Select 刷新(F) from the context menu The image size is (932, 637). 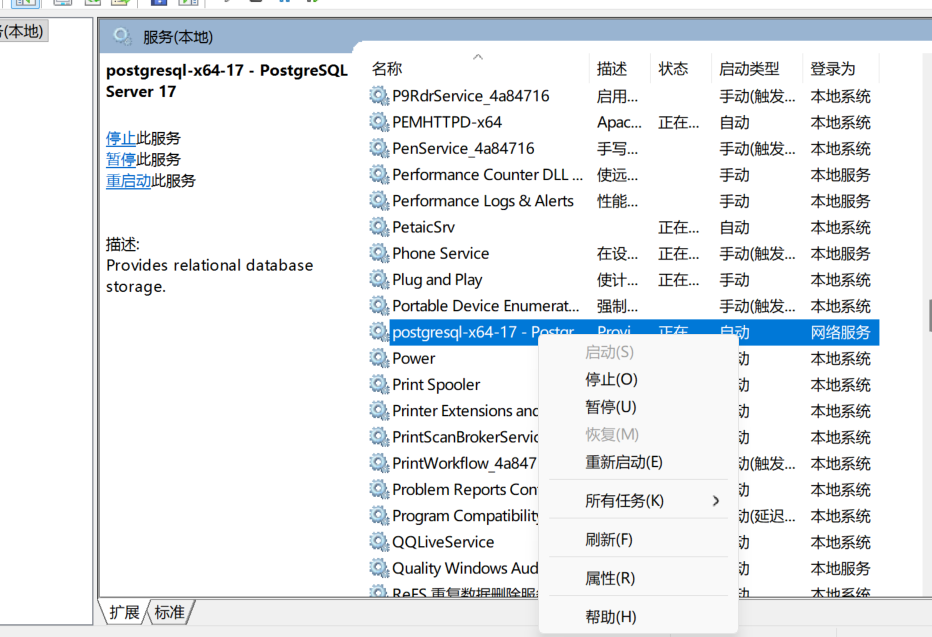point(608,540)
